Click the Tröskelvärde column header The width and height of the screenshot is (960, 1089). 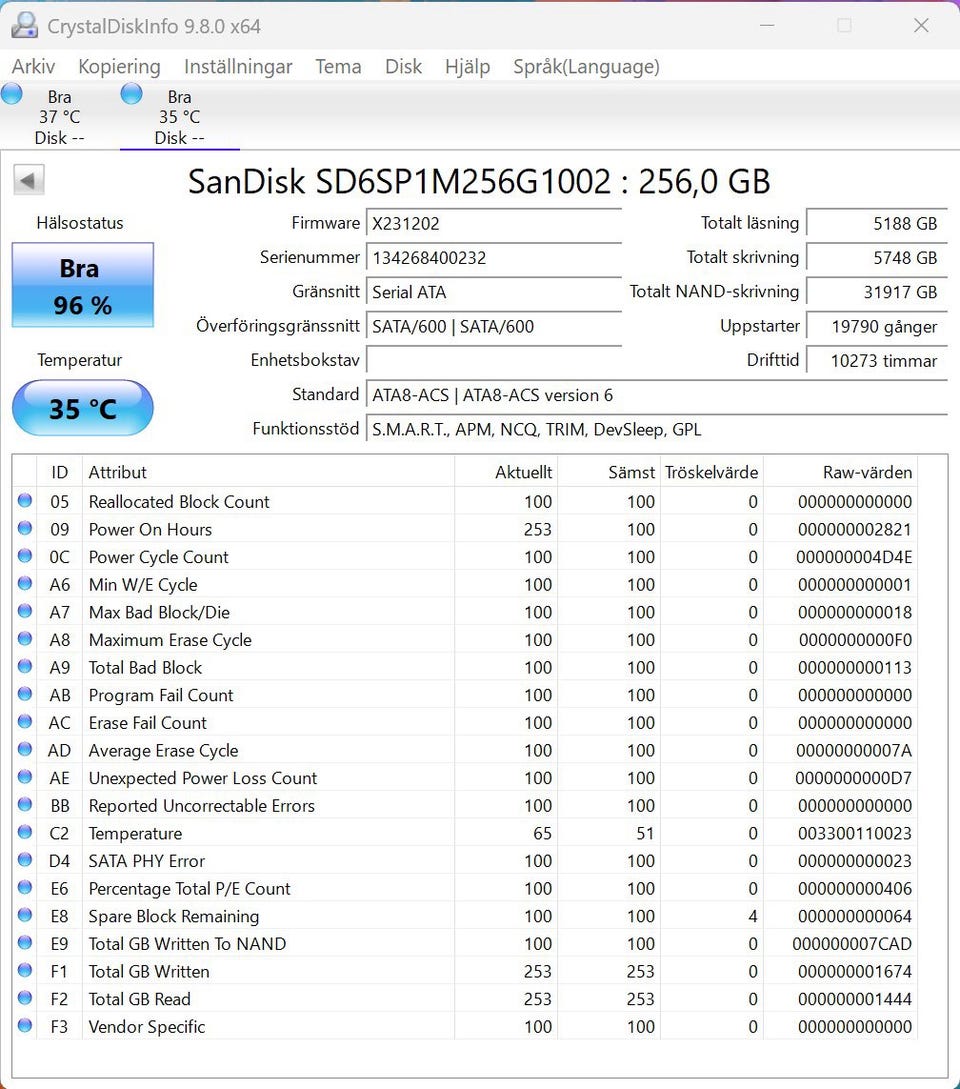pos(711,472)
